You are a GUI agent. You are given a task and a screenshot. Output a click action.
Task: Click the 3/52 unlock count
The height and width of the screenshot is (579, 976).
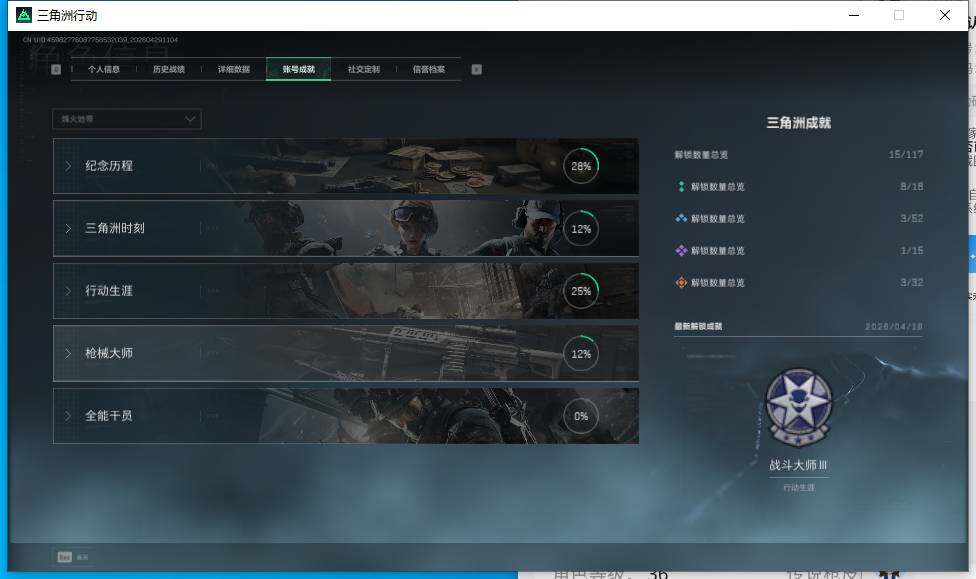(x=911, y=219)
